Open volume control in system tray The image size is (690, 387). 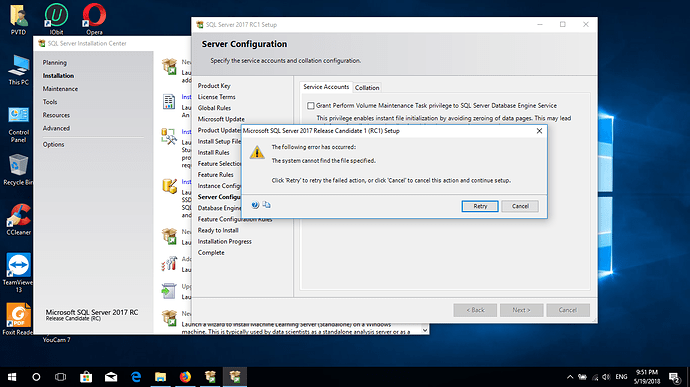[606, 377]
